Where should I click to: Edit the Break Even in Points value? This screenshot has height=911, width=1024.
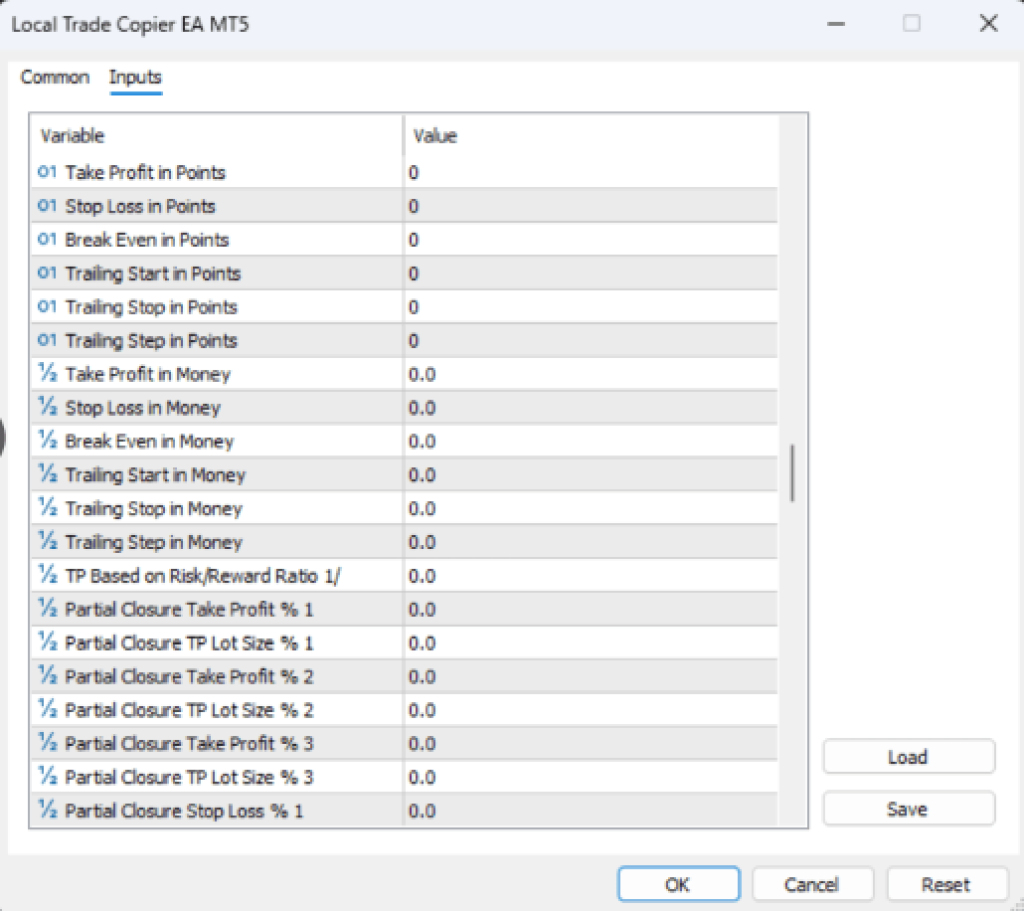(591, 240)
